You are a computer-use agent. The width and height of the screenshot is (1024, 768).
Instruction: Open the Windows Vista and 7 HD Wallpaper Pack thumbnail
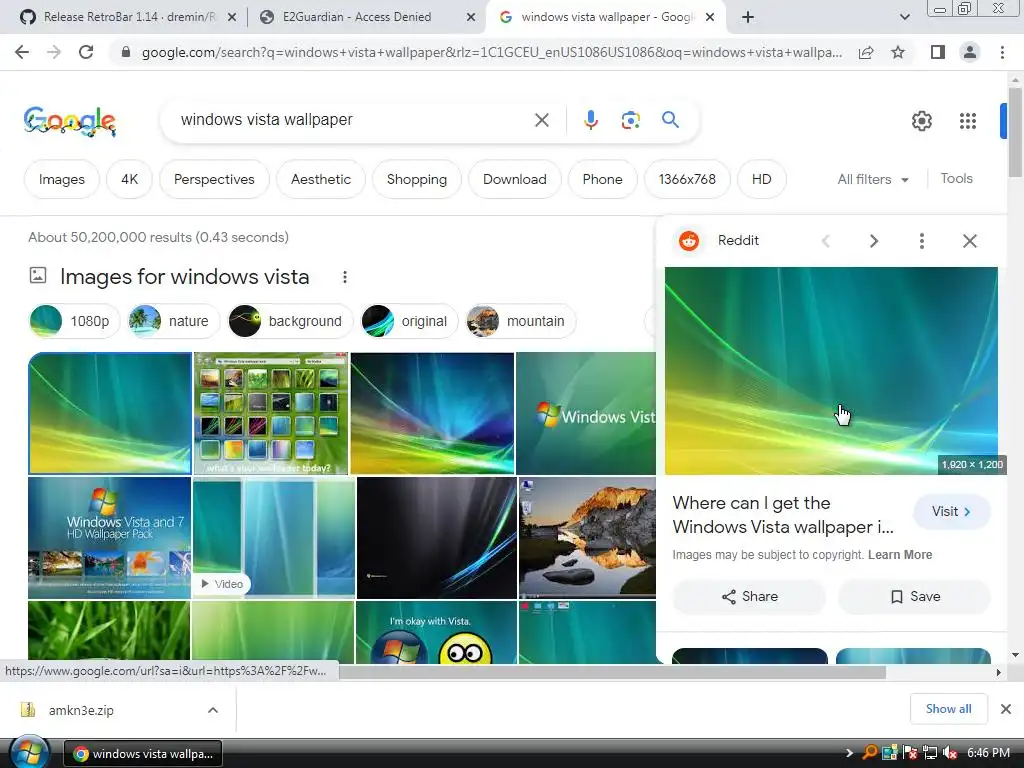[x=110, y=537]
